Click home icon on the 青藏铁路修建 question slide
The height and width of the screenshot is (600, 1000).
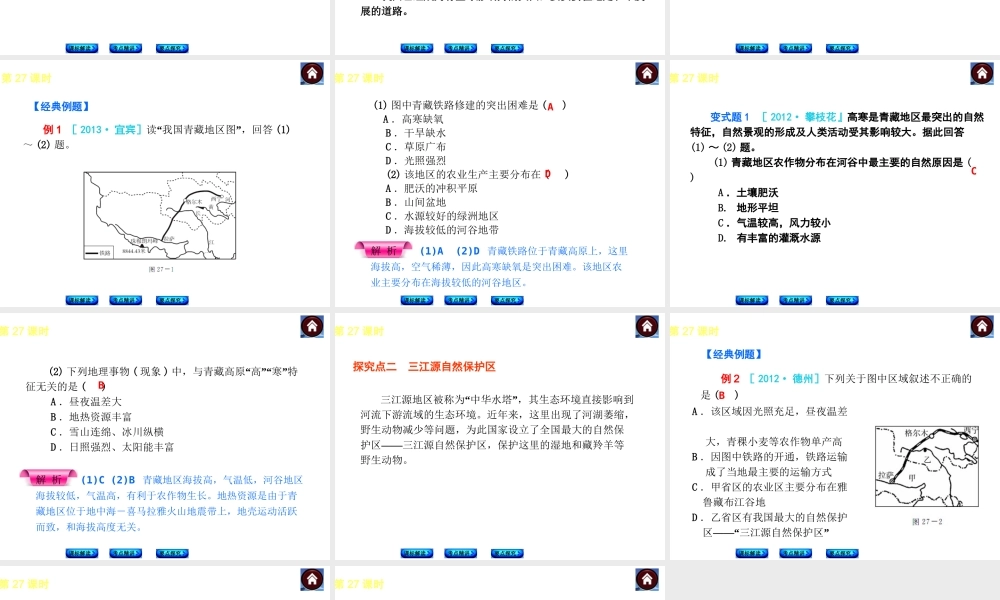tap(647, 73)
